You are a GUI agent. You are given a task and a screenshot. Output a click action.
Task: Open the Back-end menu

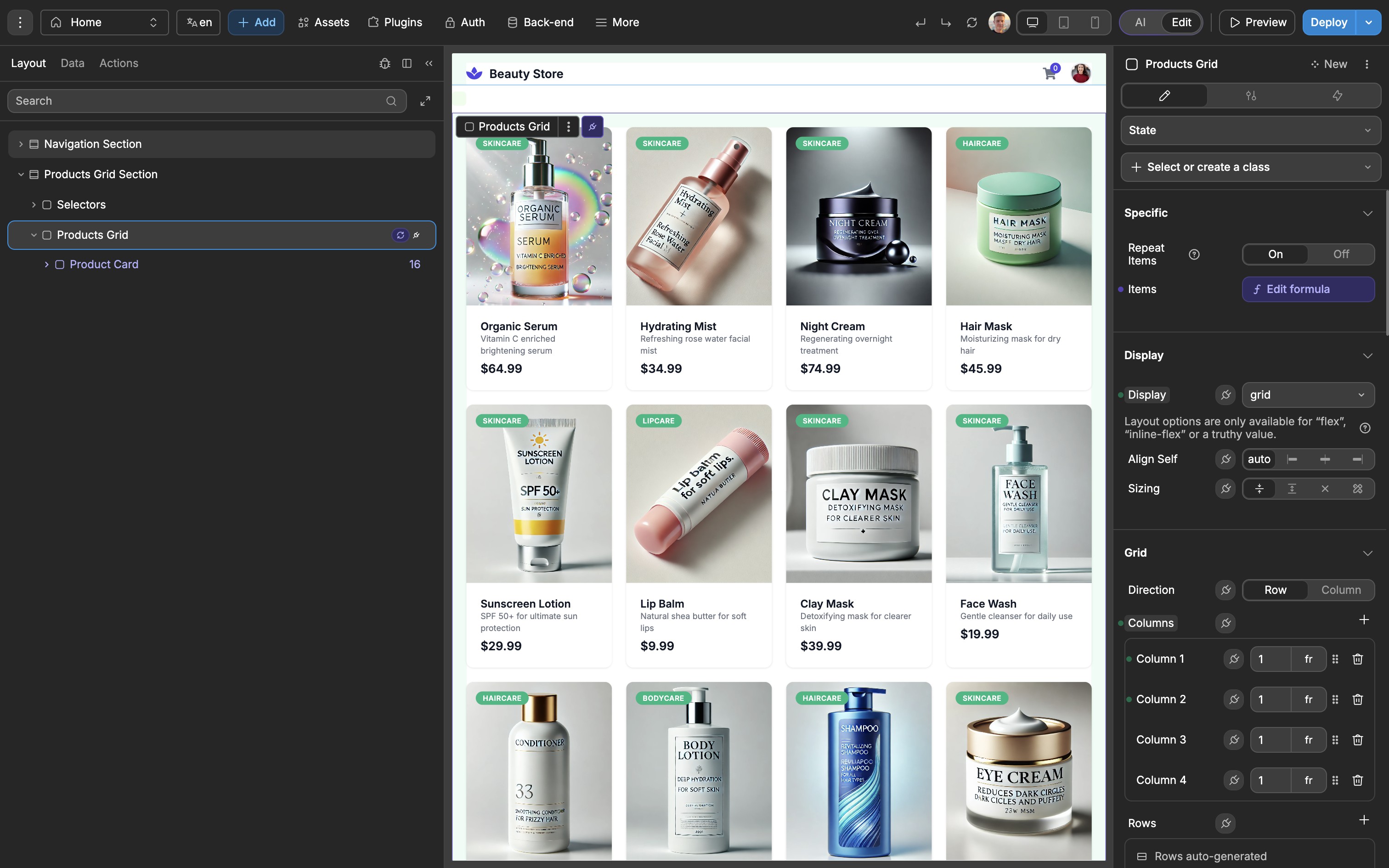pyautogui.click(x=540, y=23)
